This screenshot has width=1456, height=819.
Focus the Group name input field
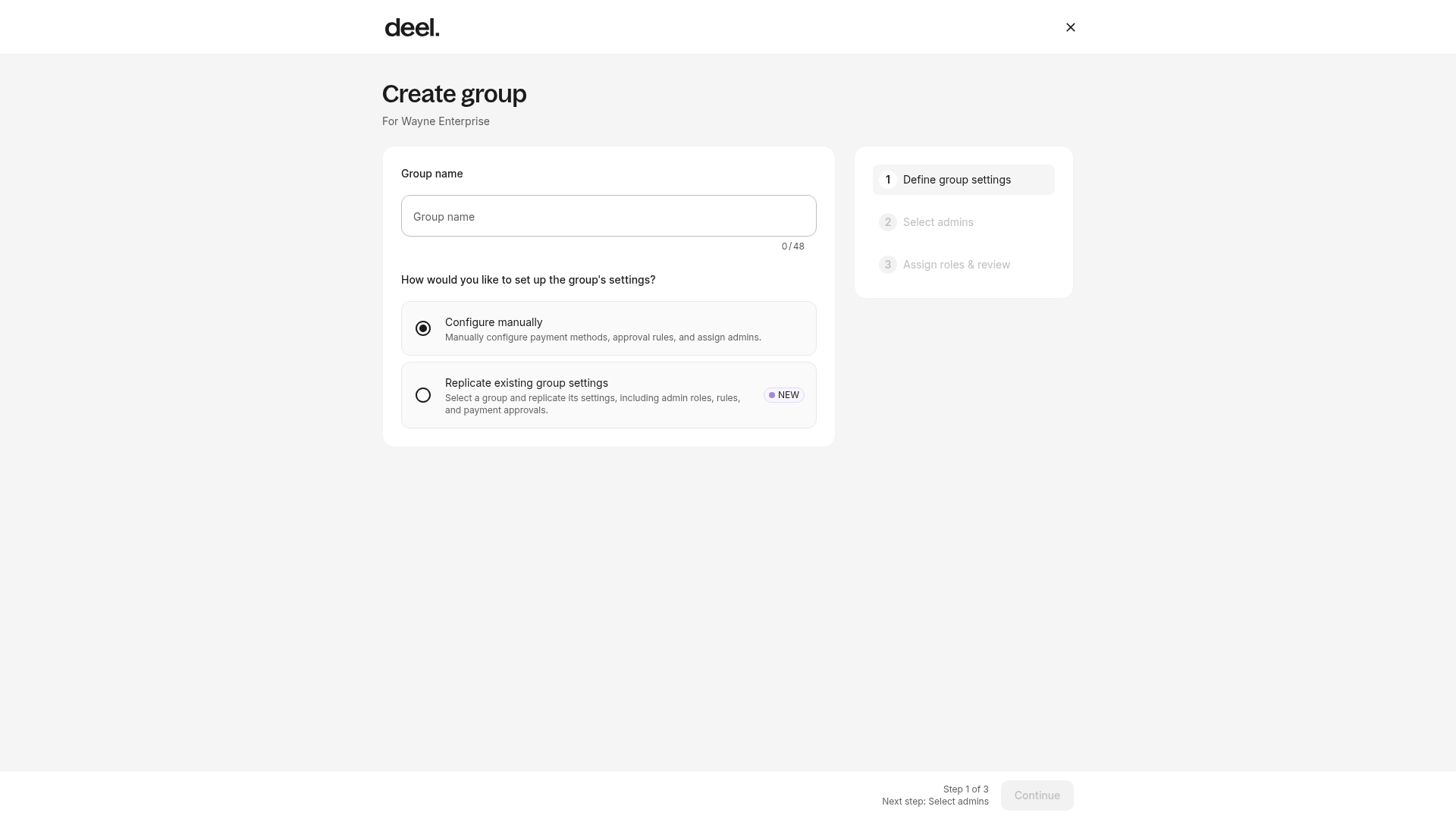pyautogui.click(x=608, y=216)
